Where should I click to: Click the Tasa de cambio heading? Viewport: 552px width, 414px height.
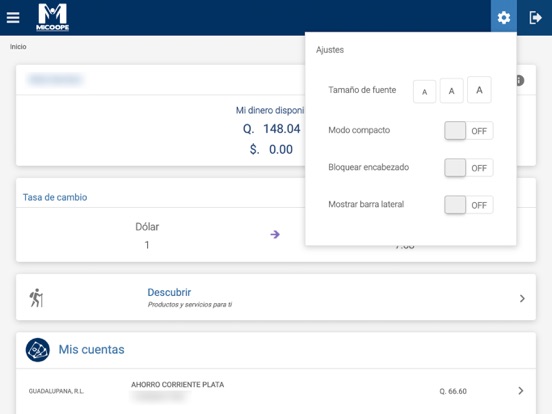pos(55,197)
